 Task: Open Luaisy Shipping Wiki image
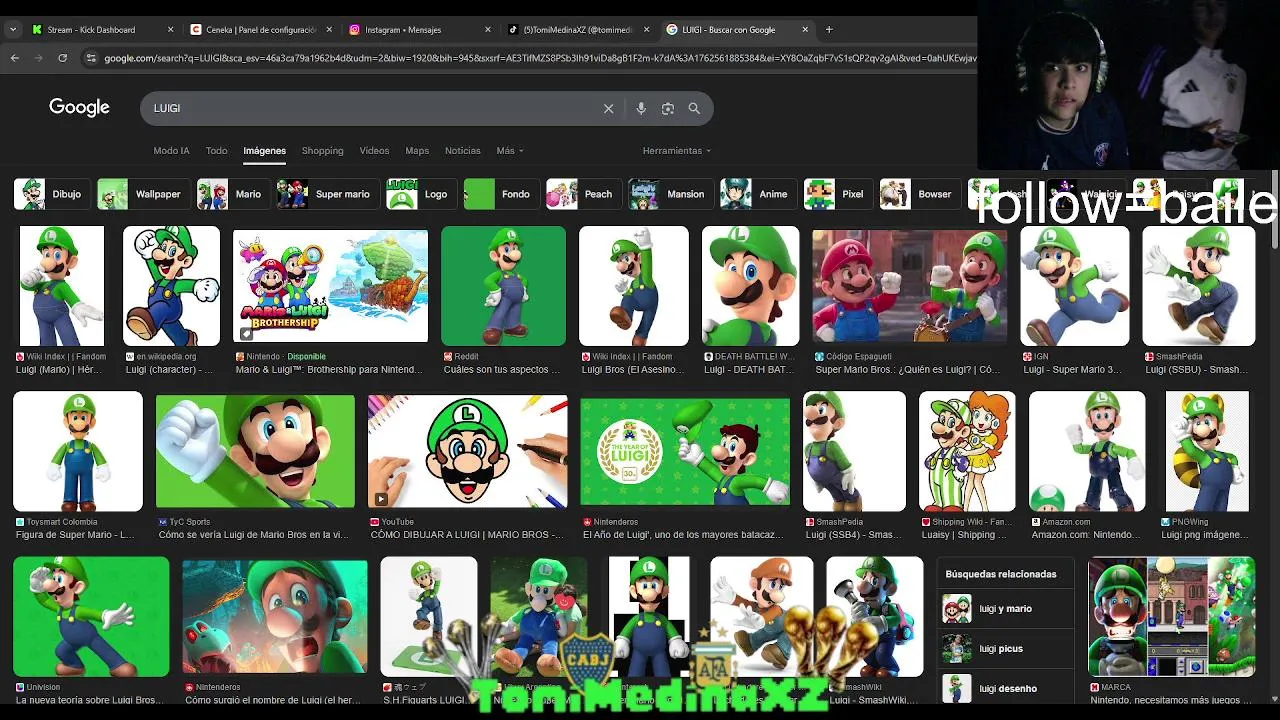967,452
